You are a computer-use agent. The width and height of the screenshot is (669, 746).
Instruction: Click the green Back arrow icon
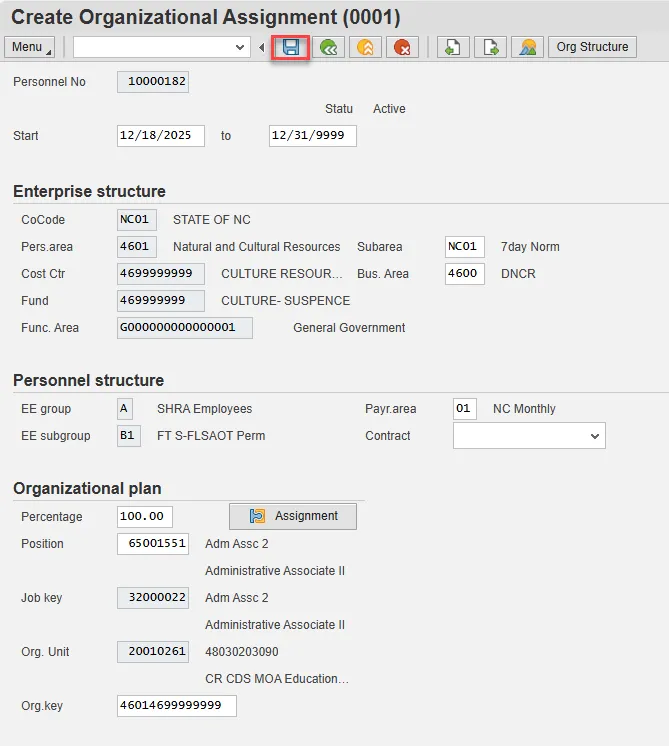pyautogui.click(x=328, y=47)
